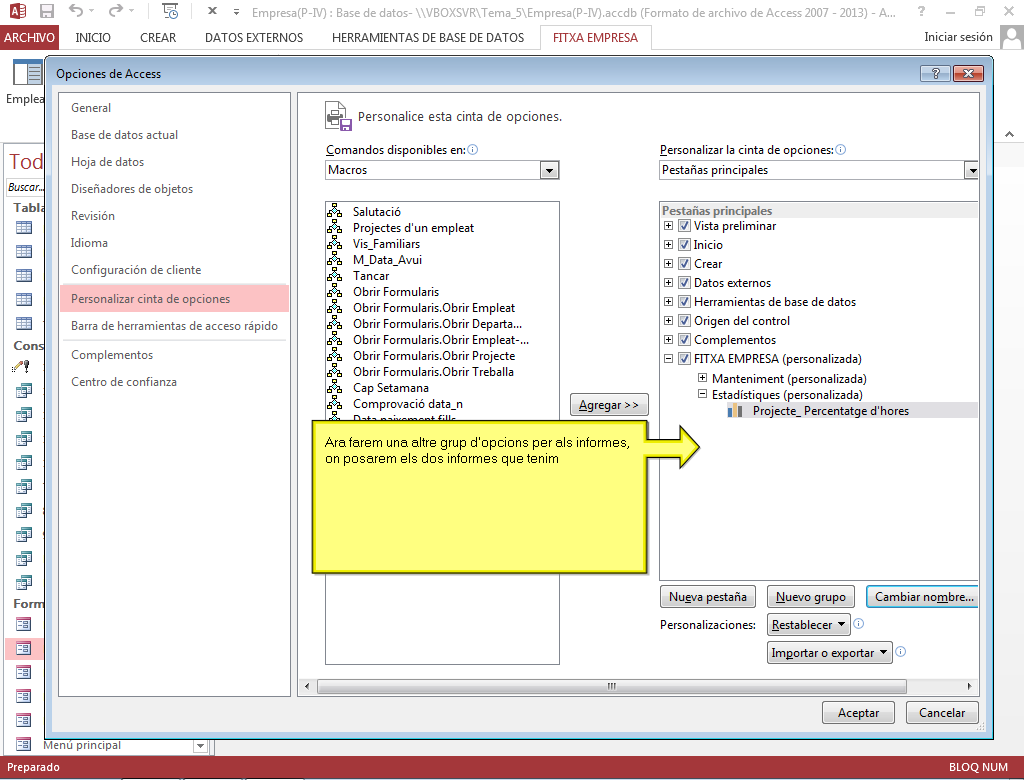This screenshot has width=1024, height=780.
Task: Click info icon beside Personalizar la cinta de opciones
Action: [840, 150]
